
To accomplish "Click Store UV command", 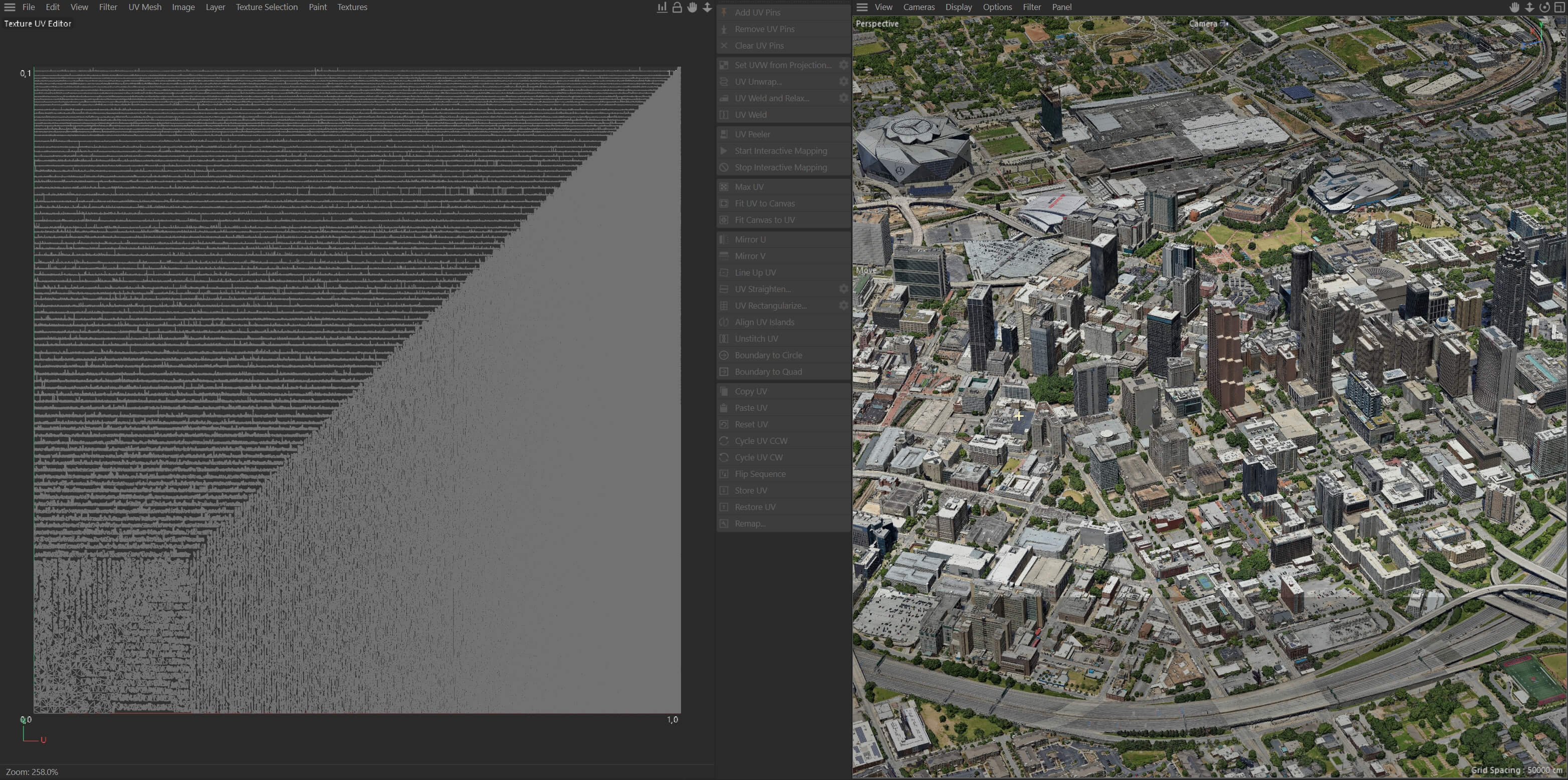I will pos(784,490).
